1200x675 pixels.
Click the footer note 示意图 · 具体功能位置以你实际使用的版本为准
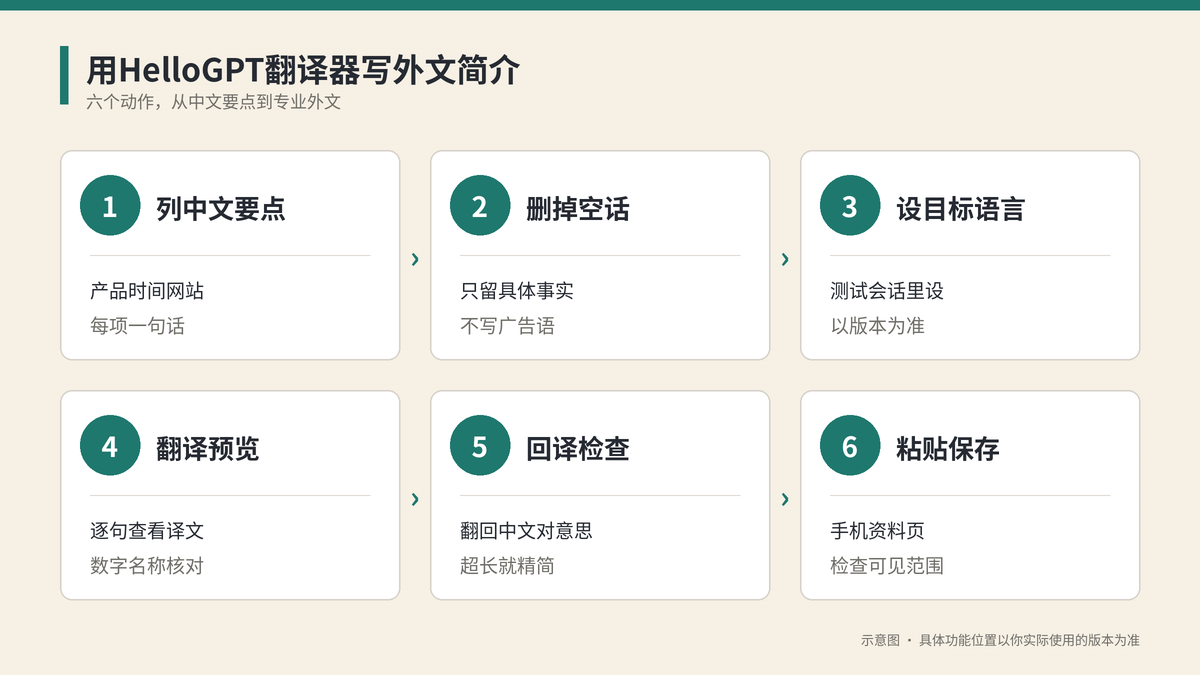click(x=1000, y=640)
